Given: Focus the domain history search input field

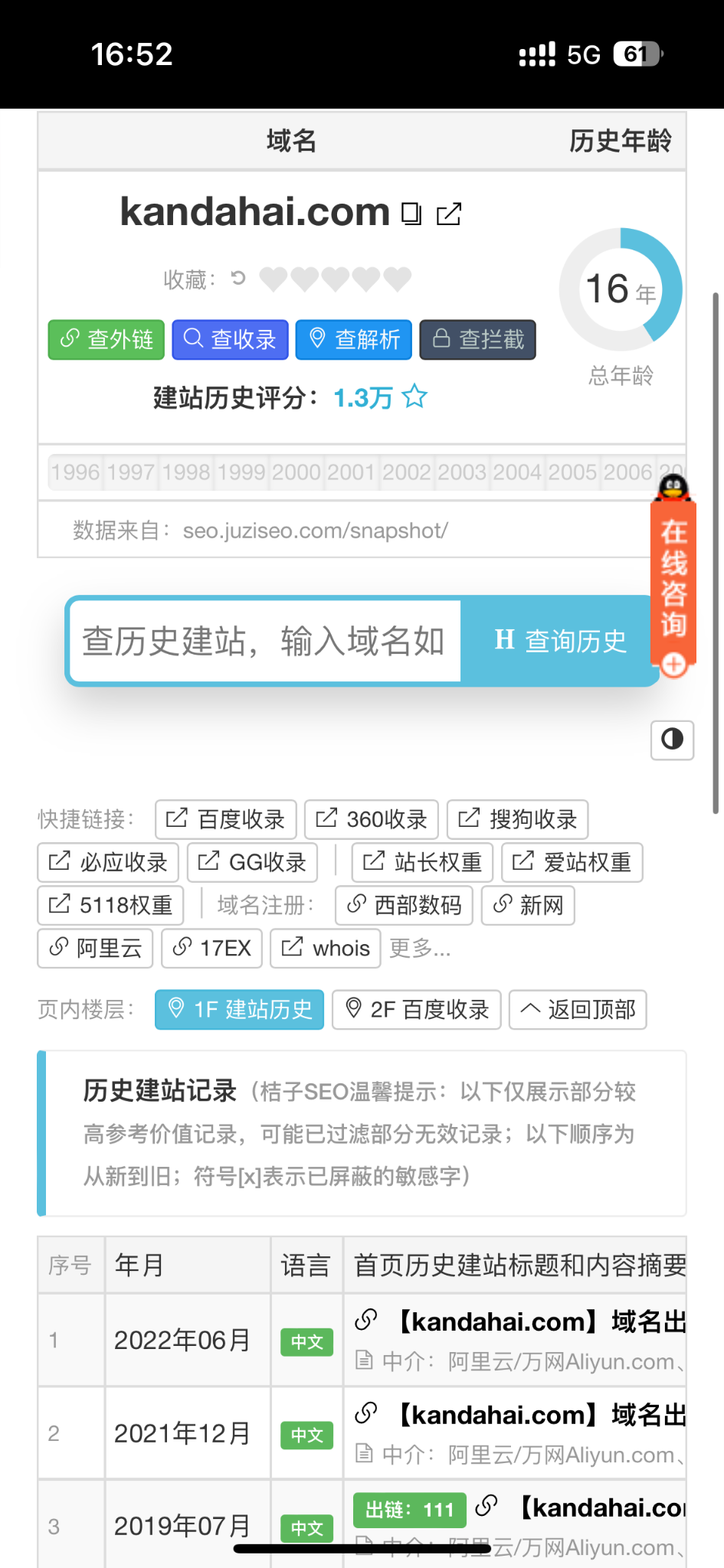Looking at the screenshot, I should [265, 641].
